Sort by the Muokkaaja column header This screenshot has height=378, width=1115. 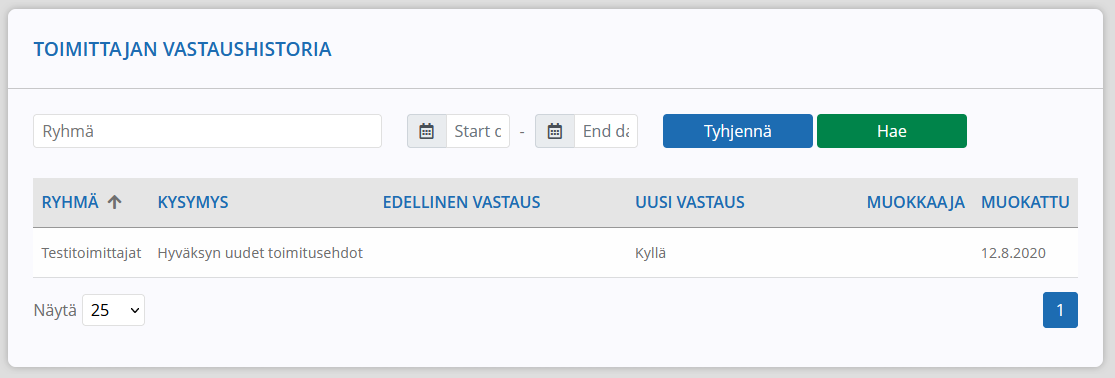tap(916, 202)
